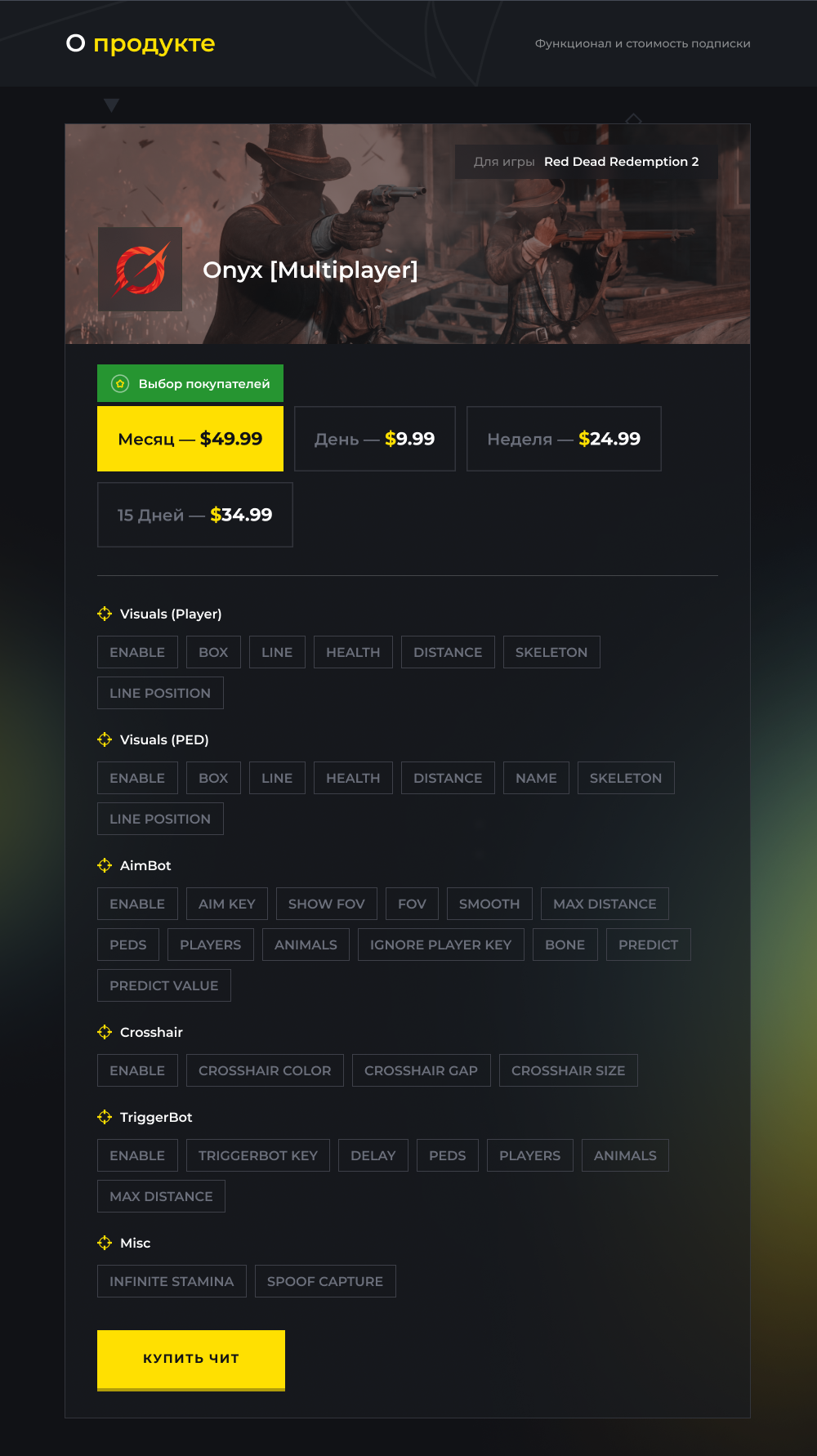The width and height of the screenshot is (817, 1456).
Task: Click the IGNORE PLAYER KEY tag
Action: (441, 945)
